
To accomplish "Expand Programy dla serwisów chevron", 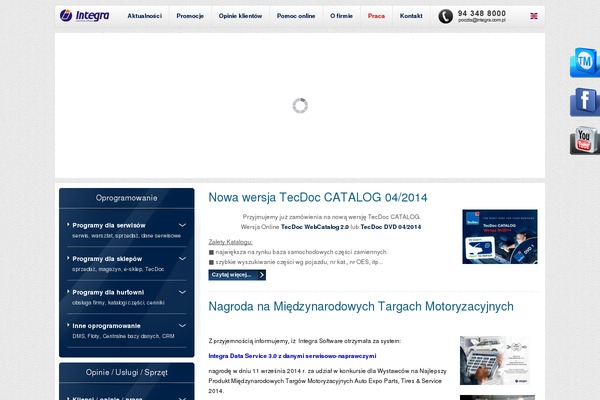I will [183, 225].
